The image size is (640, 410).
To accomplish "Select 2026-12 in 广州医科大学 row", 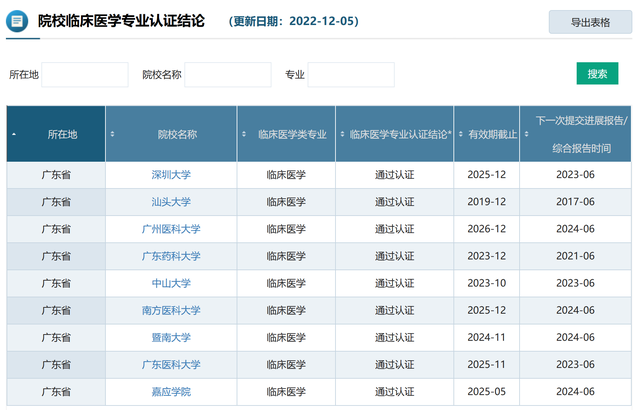I will point(487,229).
